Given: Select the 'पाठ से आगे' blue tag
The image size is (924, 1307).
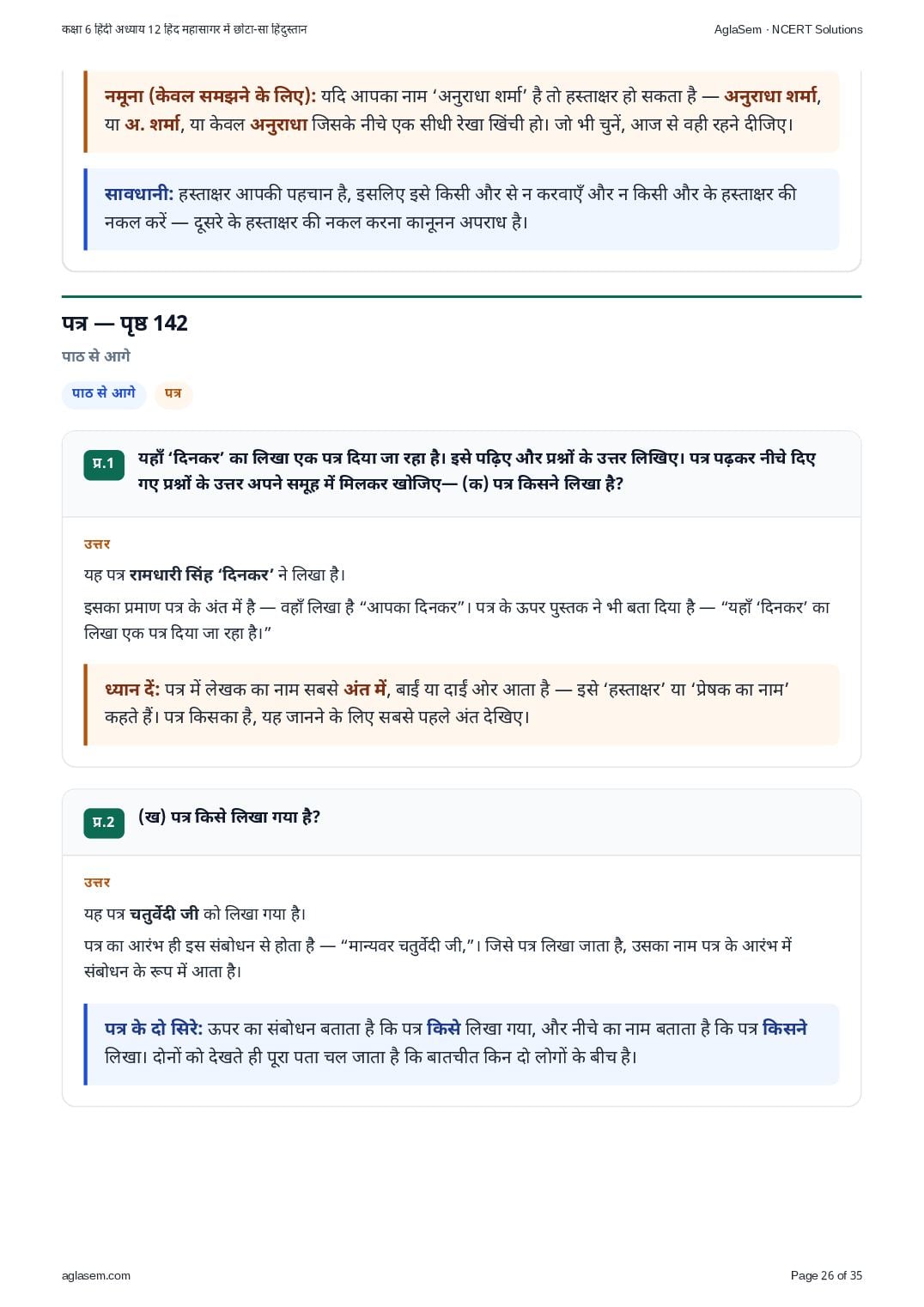Looking at the screenshot, I should point(104,393).
